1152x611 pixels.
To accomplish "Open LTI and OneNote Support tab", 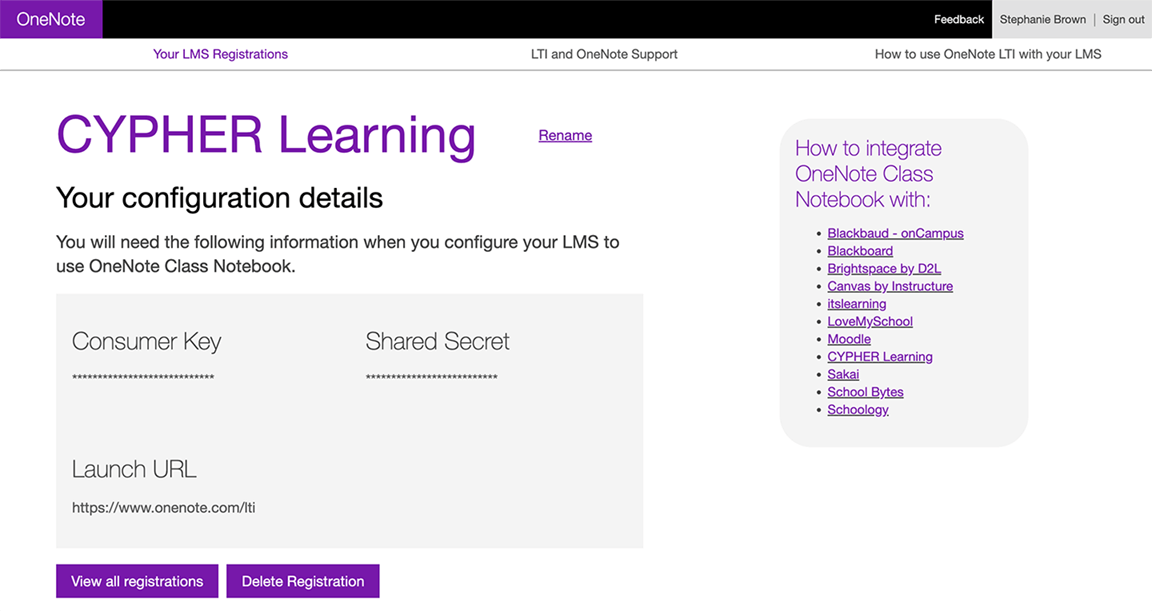I will (604, 54).
